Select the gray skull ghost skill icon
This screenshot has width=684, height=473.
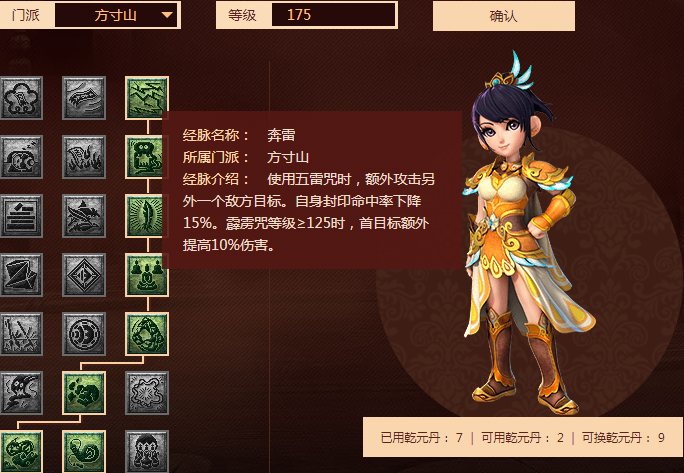[21, 393]
